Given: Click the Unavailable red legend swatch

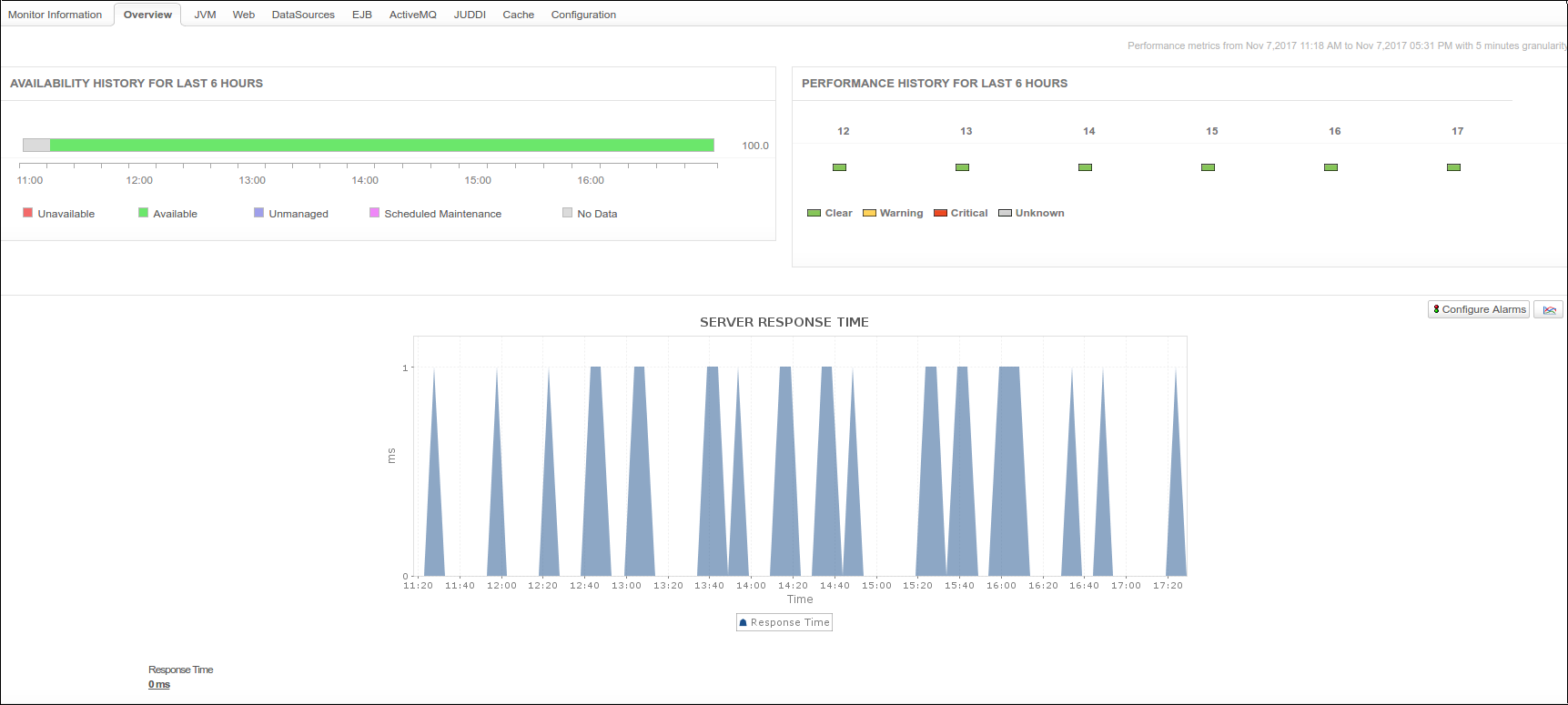Looking at the screenshot, I should pos(28,213).
